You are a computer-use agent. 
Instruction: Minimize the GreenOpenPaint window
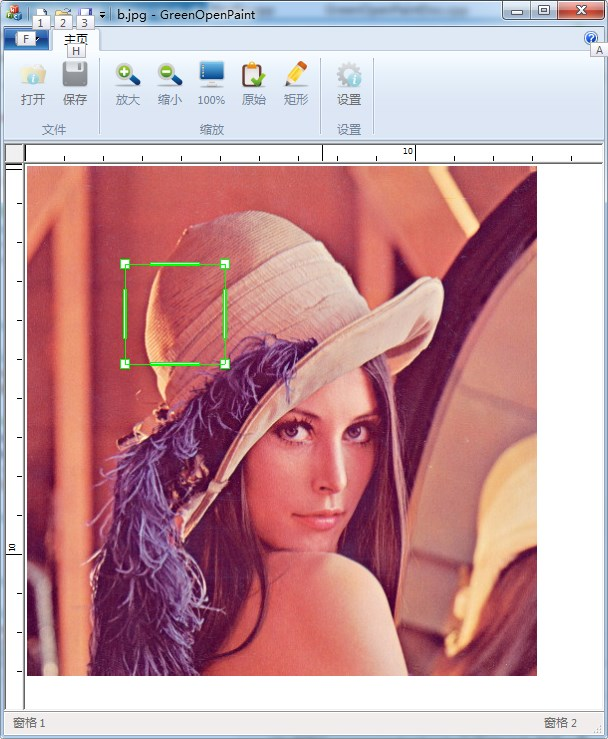(x=517, y=10)
